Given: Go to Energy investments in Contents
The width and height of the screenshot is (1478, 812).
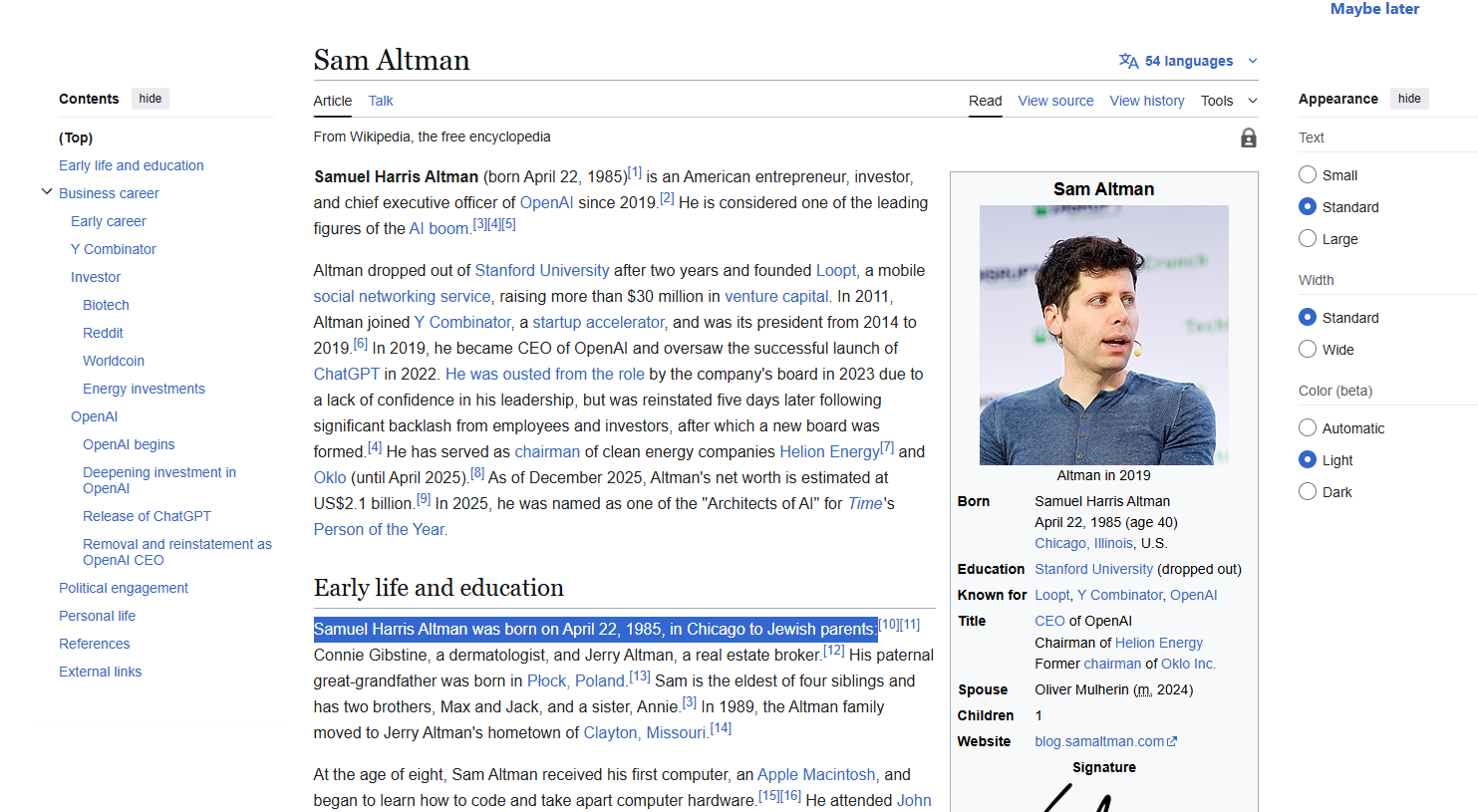Looking at the screenshot, I should [144, 389].
